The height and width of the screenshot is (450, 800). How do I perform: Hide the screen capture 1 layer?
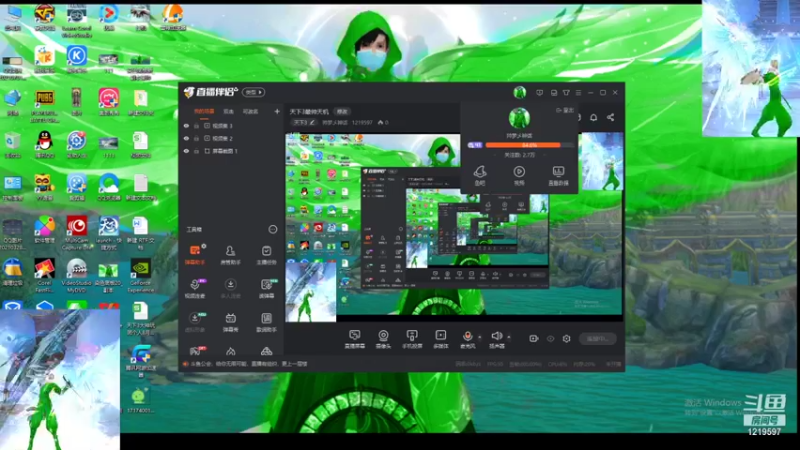coord(186,151)
